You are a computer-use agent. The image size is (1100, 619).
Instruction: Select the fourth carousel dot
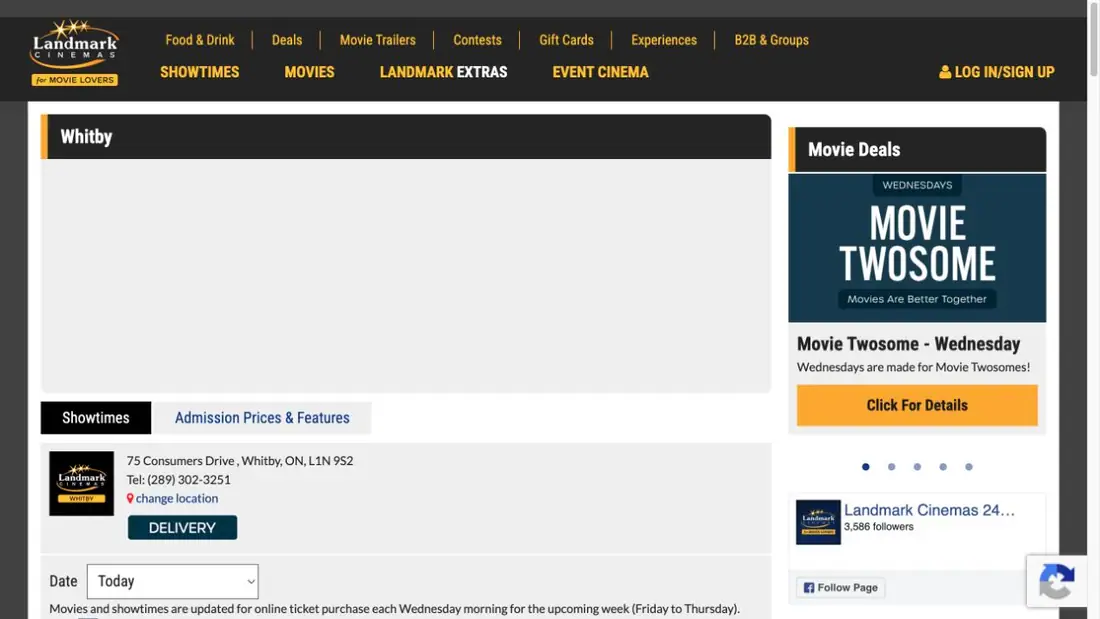coord(943,467)
